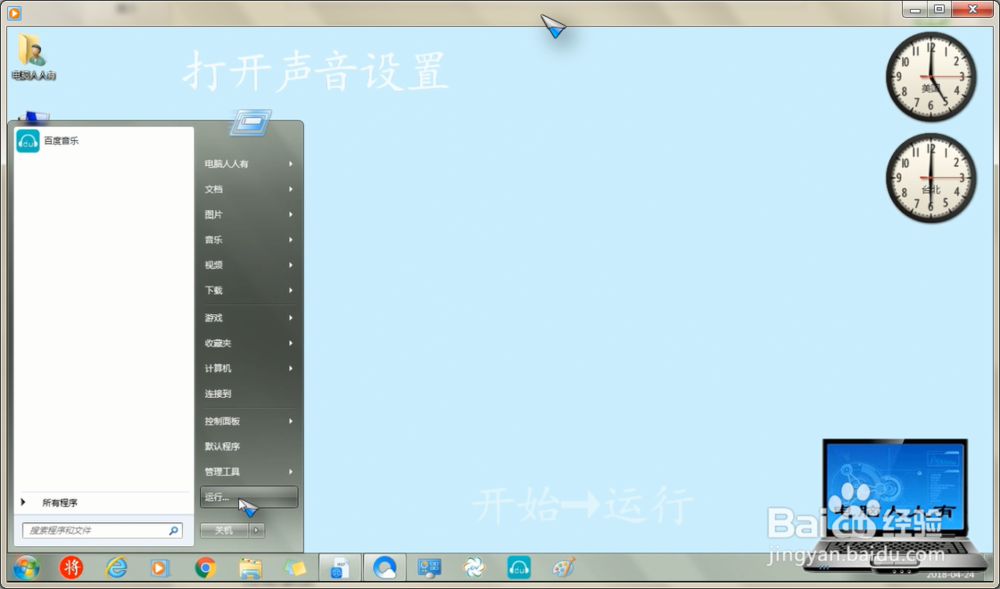1000x589 pixels.
Task: Launch 百度音乐 from Start menu list
Action: tap(103, 141)
